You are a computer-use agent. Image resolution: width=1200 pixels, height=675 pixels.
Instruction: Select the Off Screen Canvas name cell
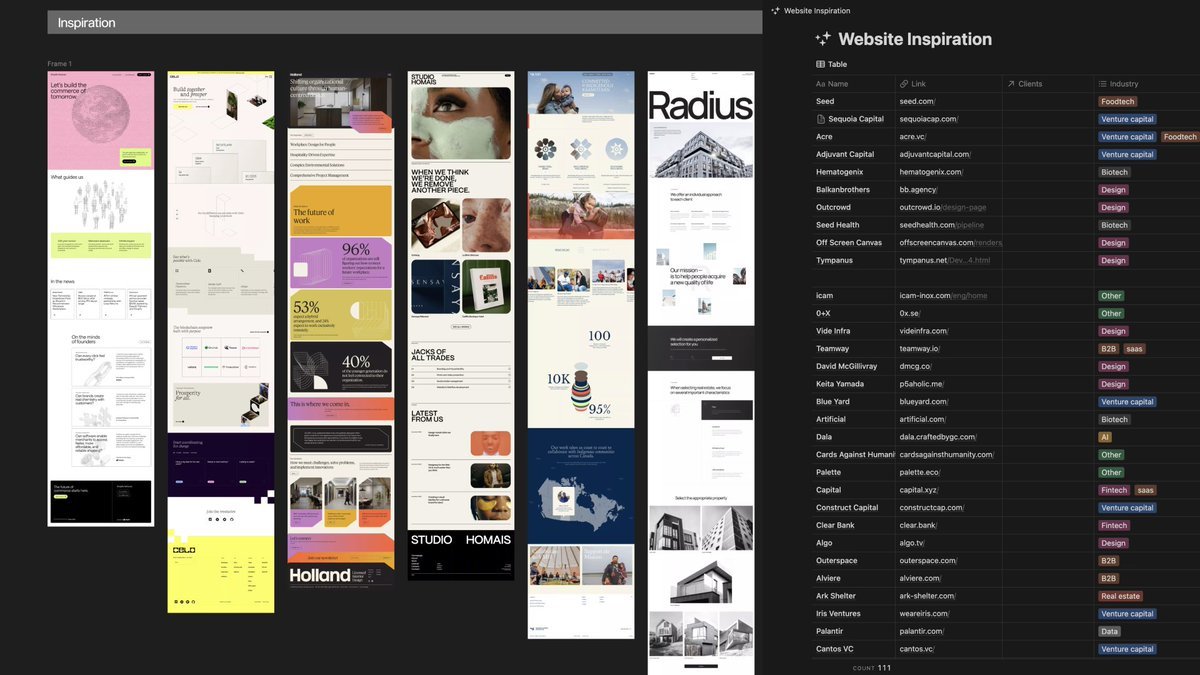[854, 243]
